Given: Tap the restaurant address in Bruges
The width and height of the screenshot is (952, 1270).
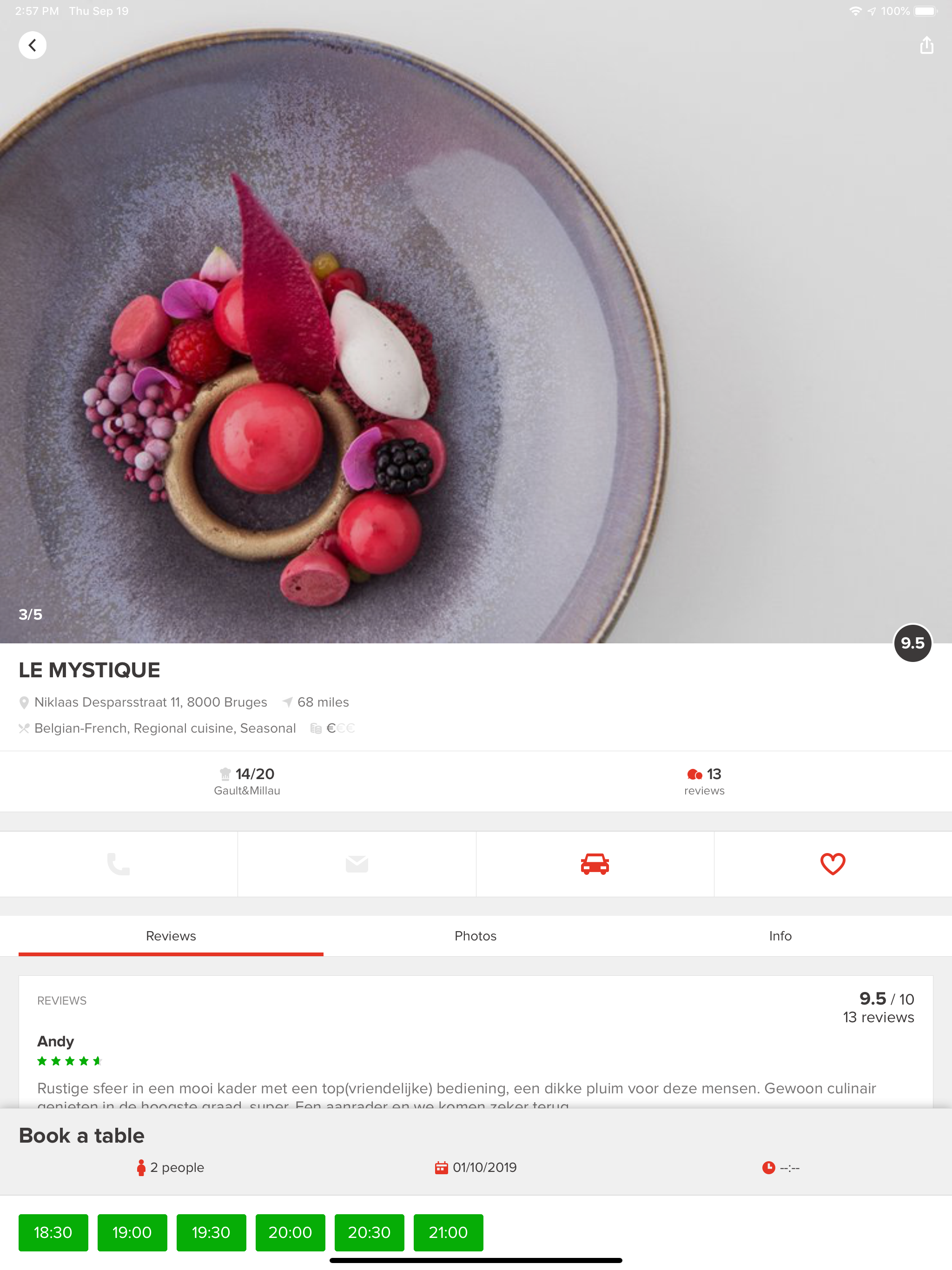Looking at the screenshot, I should [x=151, y=702].
